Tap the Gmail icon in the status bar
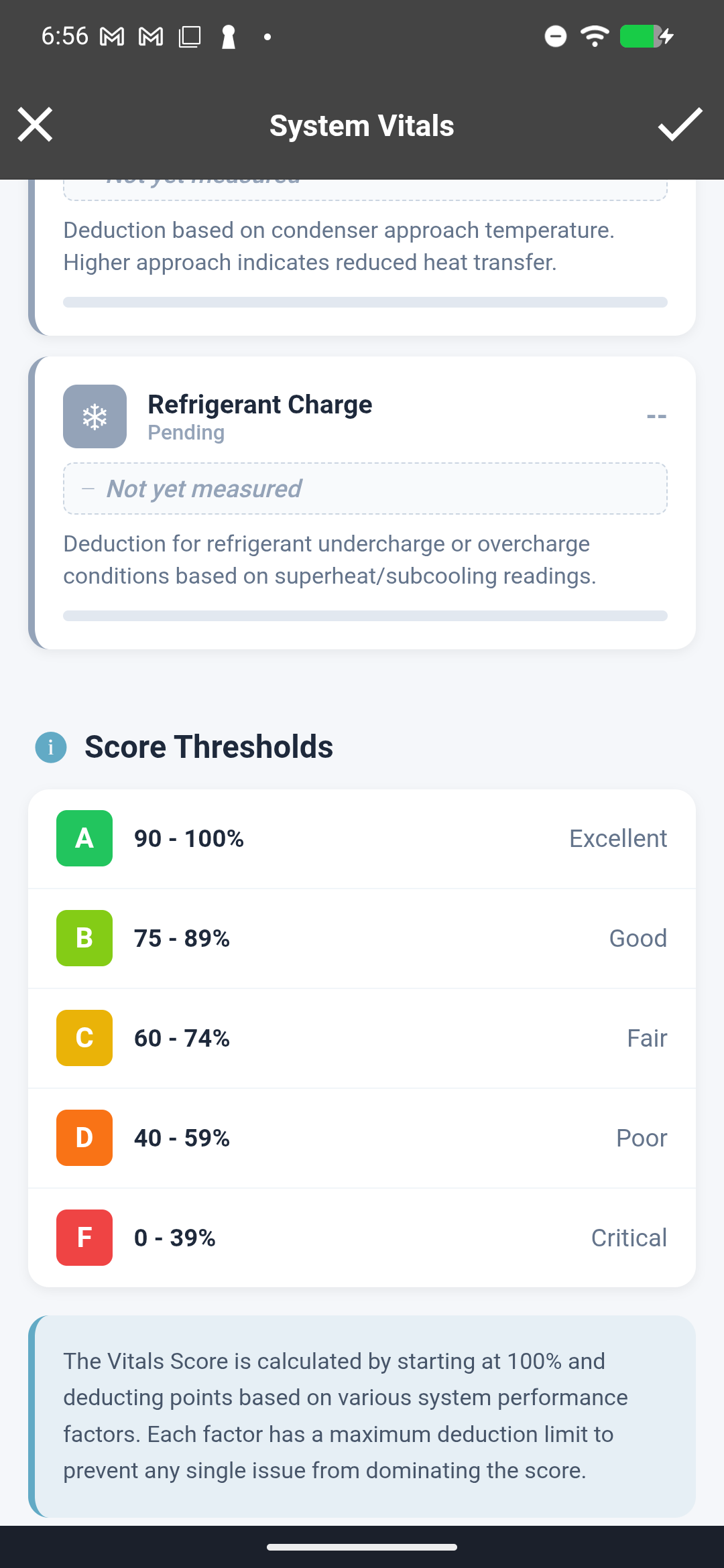Screen dimensions: 724x1568 109,37
